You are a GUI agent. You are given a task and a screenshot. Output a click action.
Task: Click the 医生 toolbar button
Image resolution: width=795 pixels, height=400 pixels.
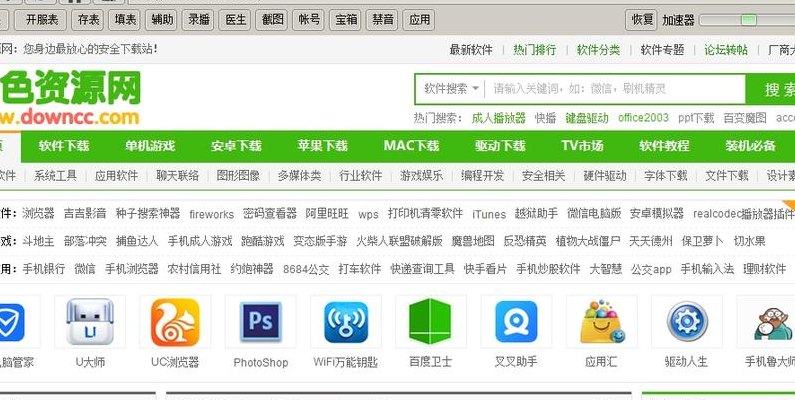click(x=235, y=20)
